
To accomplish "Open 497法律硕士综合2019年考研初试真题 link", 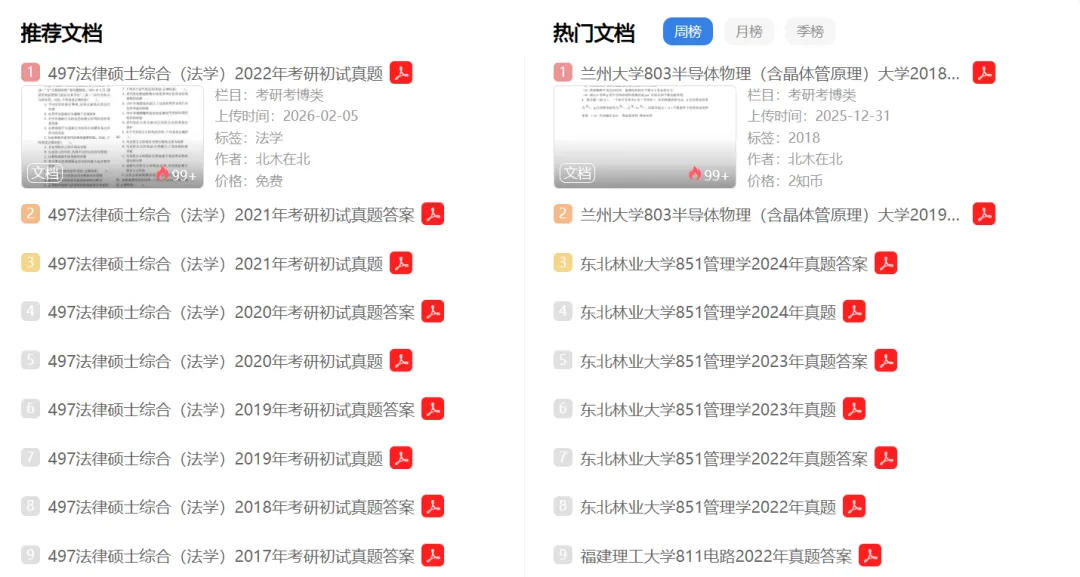I will 215,459.
